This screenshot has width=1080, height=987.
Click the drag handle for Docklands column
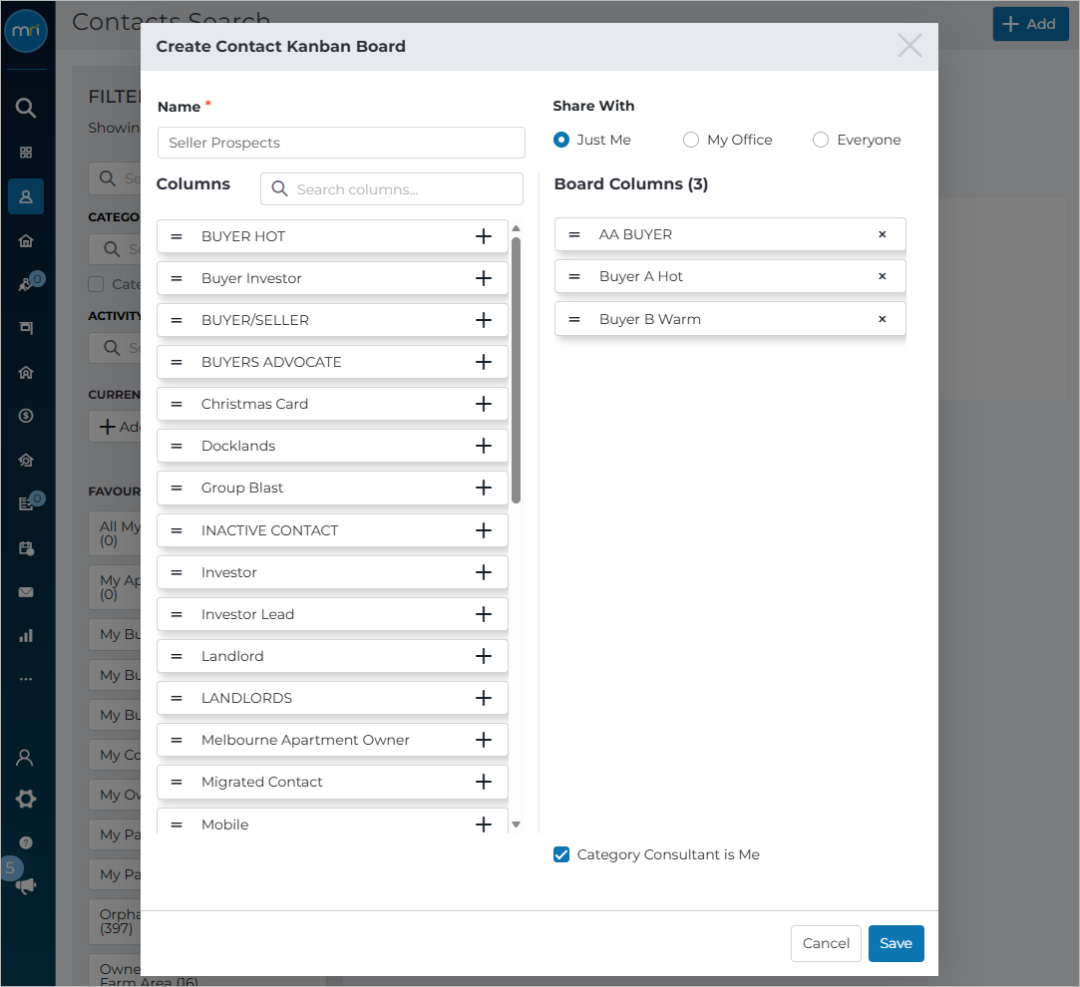[176, 446]
